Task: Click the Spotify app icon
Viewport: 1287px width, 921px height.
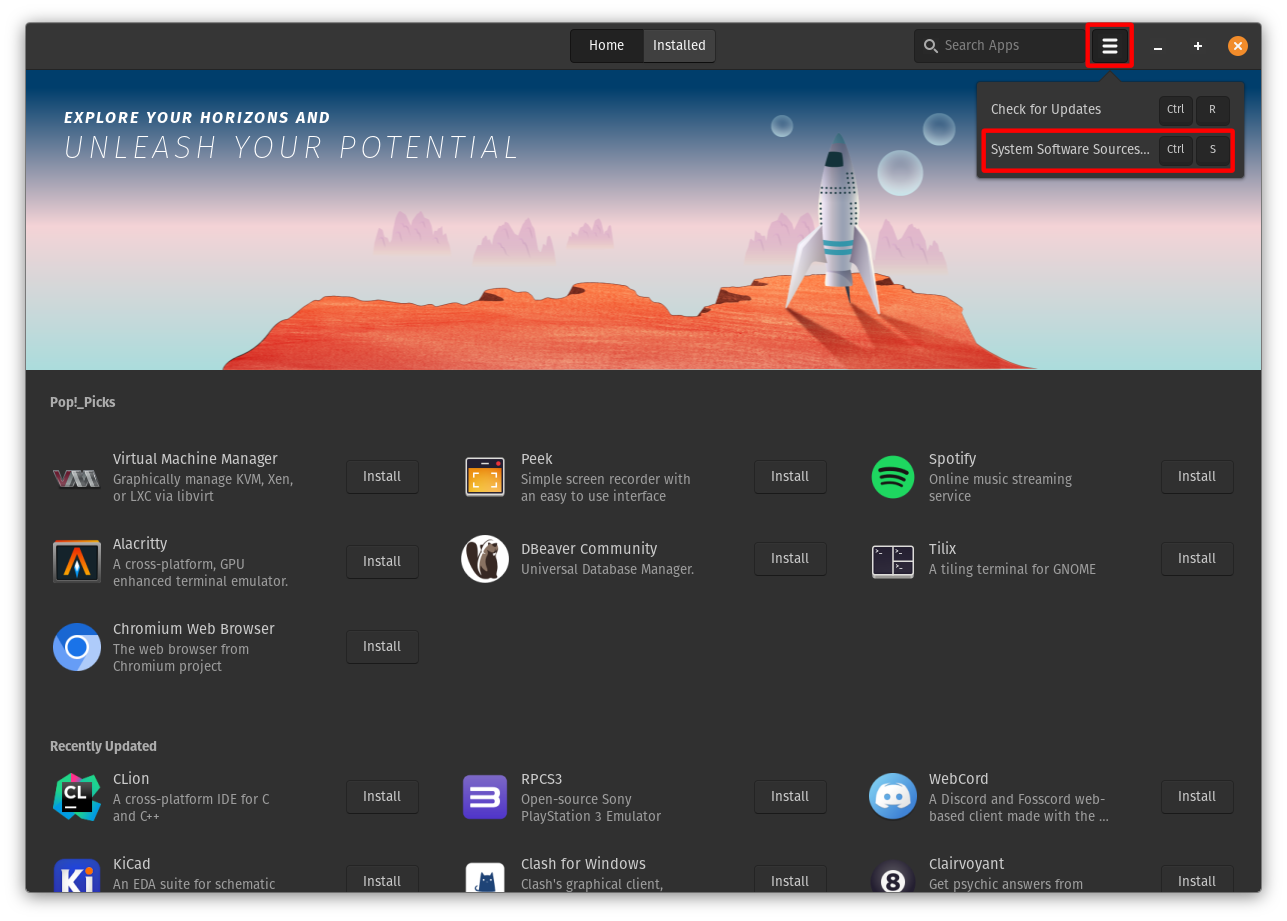Action: 892,478
